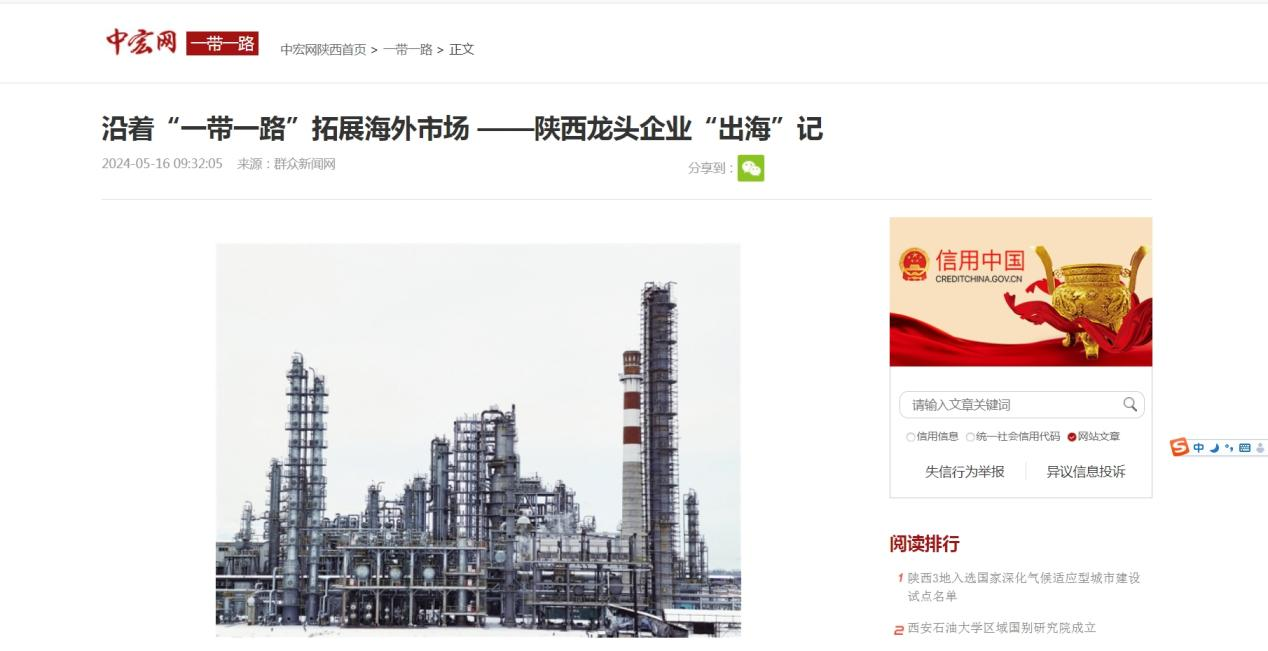Open ranked article 陕西3地入选国家深化气候适应型城市
This screenshot has height=651, width=1268.
[1024, 586]
